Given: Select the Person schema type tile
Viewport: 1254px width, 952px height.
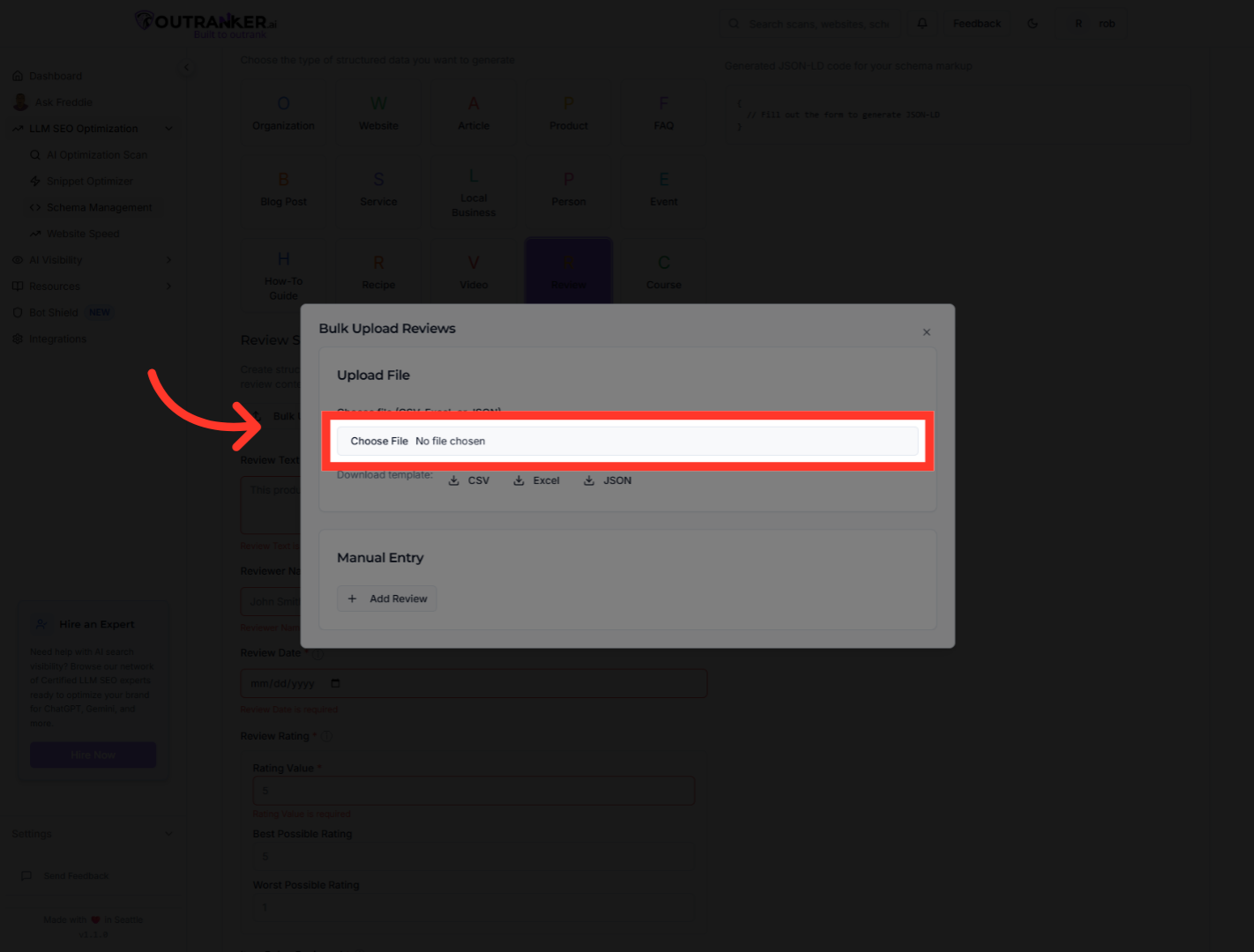Looking at the screenshot, I should 569,190.
